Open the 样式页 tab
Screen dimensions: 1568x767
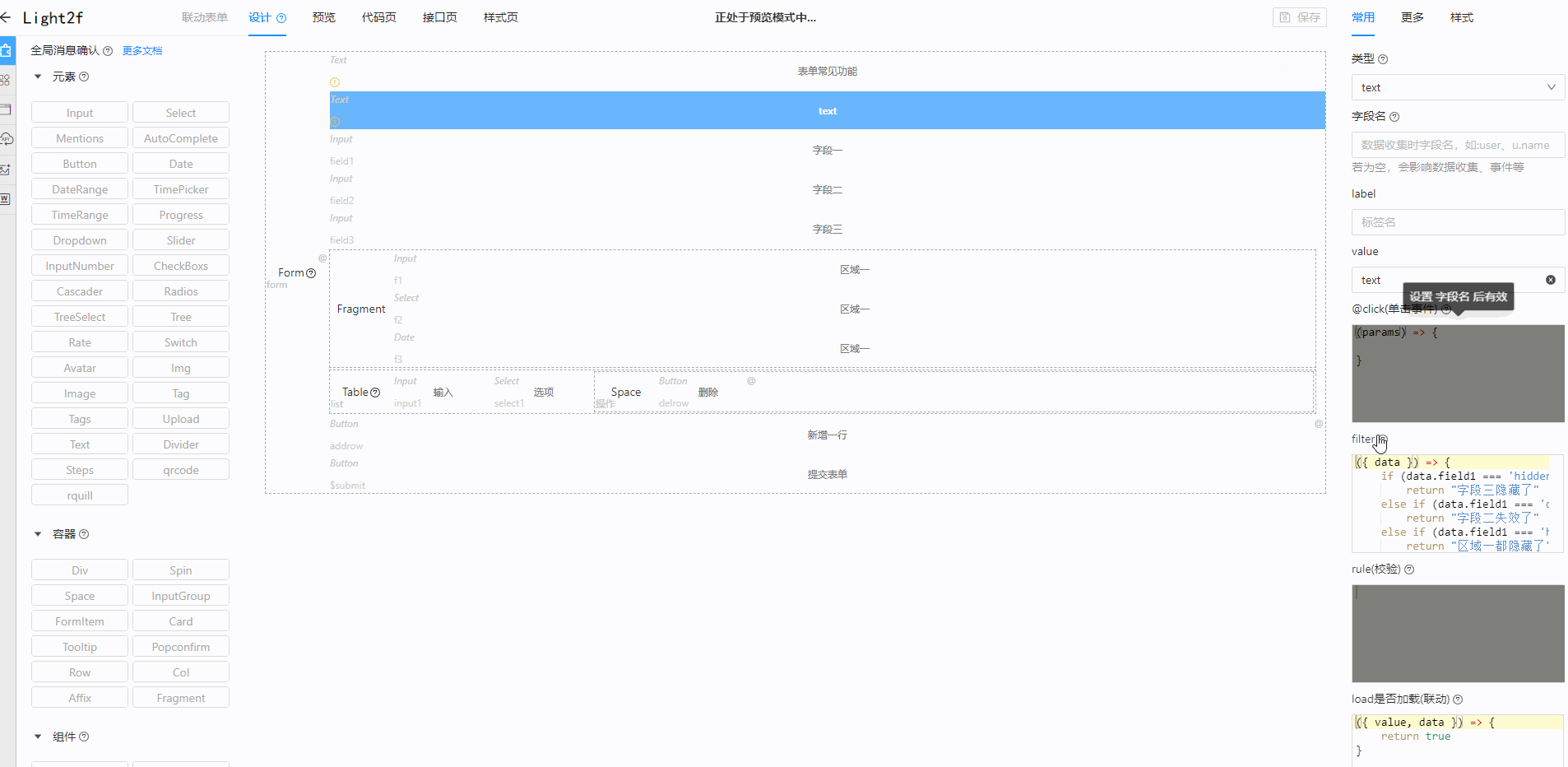(501, 17)
